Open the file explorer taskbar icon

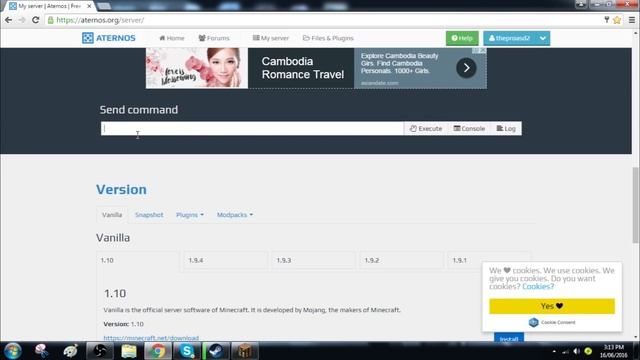click(129, 351)
